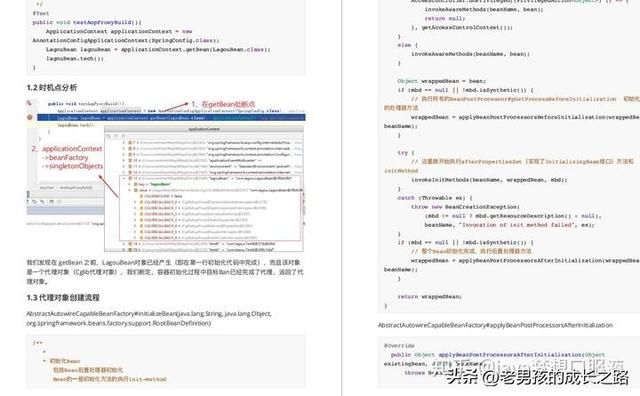Select the highlighted getBean breakpoint line

[x=171, y=118]
